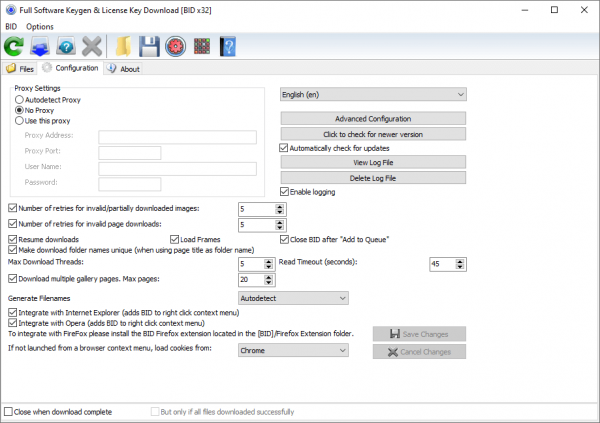Select the Configuration tab
This screenshot has width=600, height=423.
pyautogui.click(x=70, y=68)
